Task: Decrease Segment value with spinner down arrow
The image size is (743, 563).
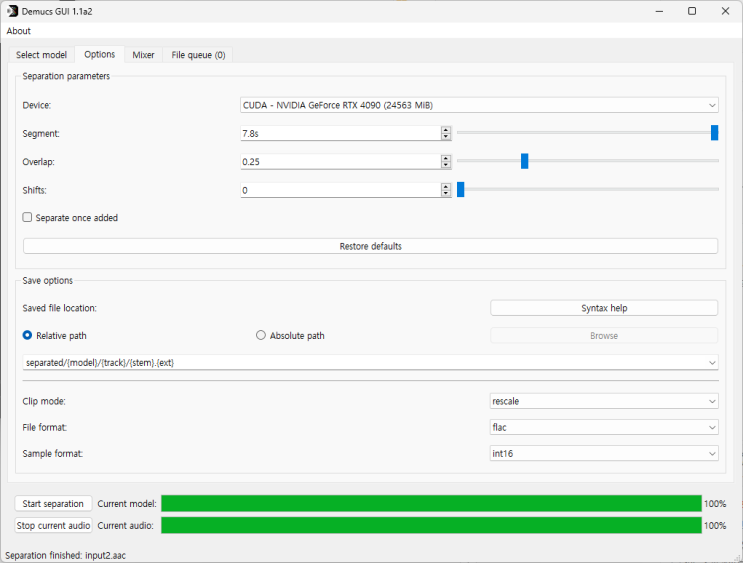Action: point(445,136)
